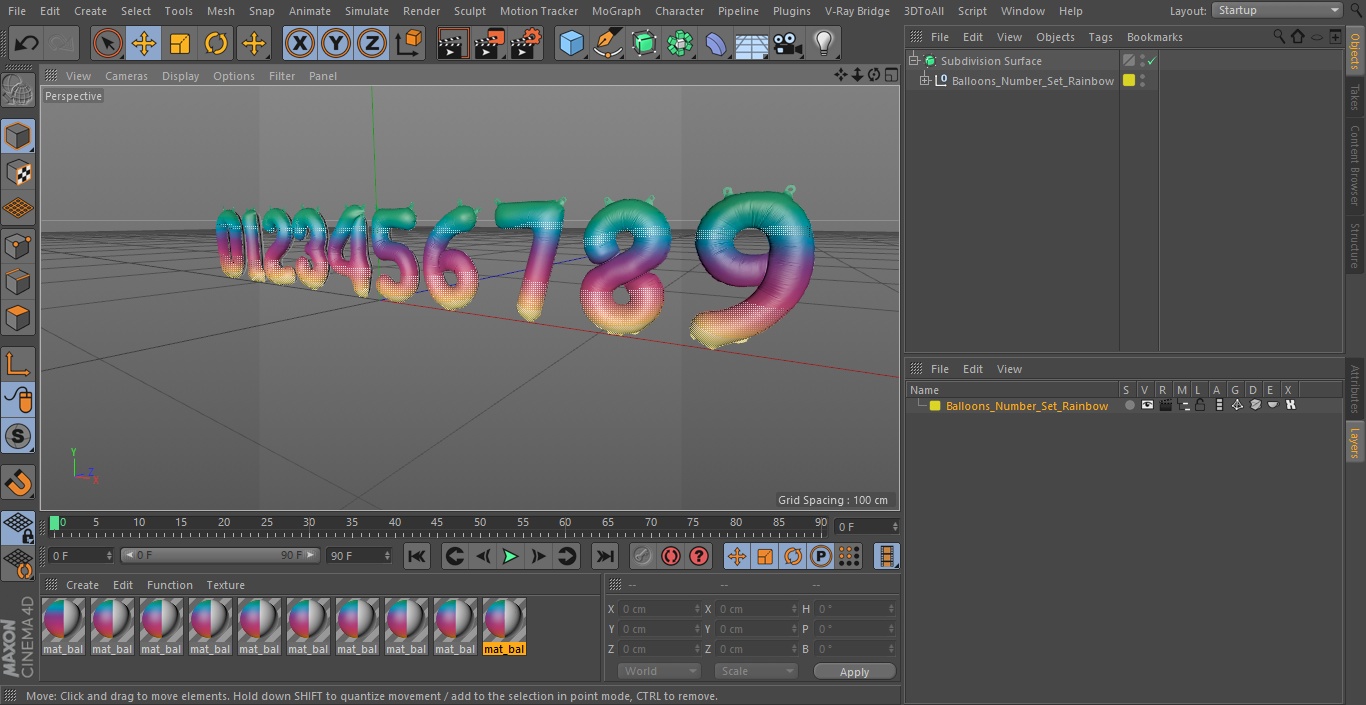The height and width of the screenshot is (705, 1366).
Task: Open the Spline pen tool
Action: (x=608, y=44)
